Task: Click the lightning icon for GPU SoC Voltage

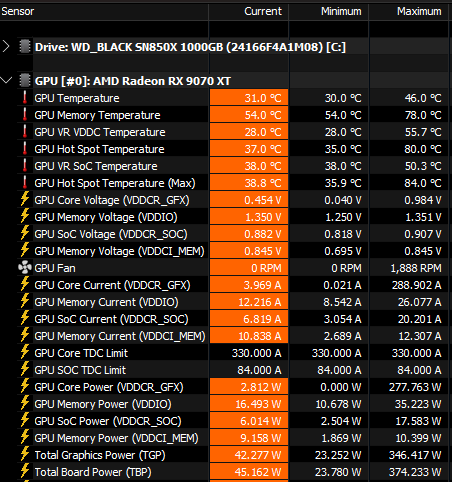Action: [25, 233]
